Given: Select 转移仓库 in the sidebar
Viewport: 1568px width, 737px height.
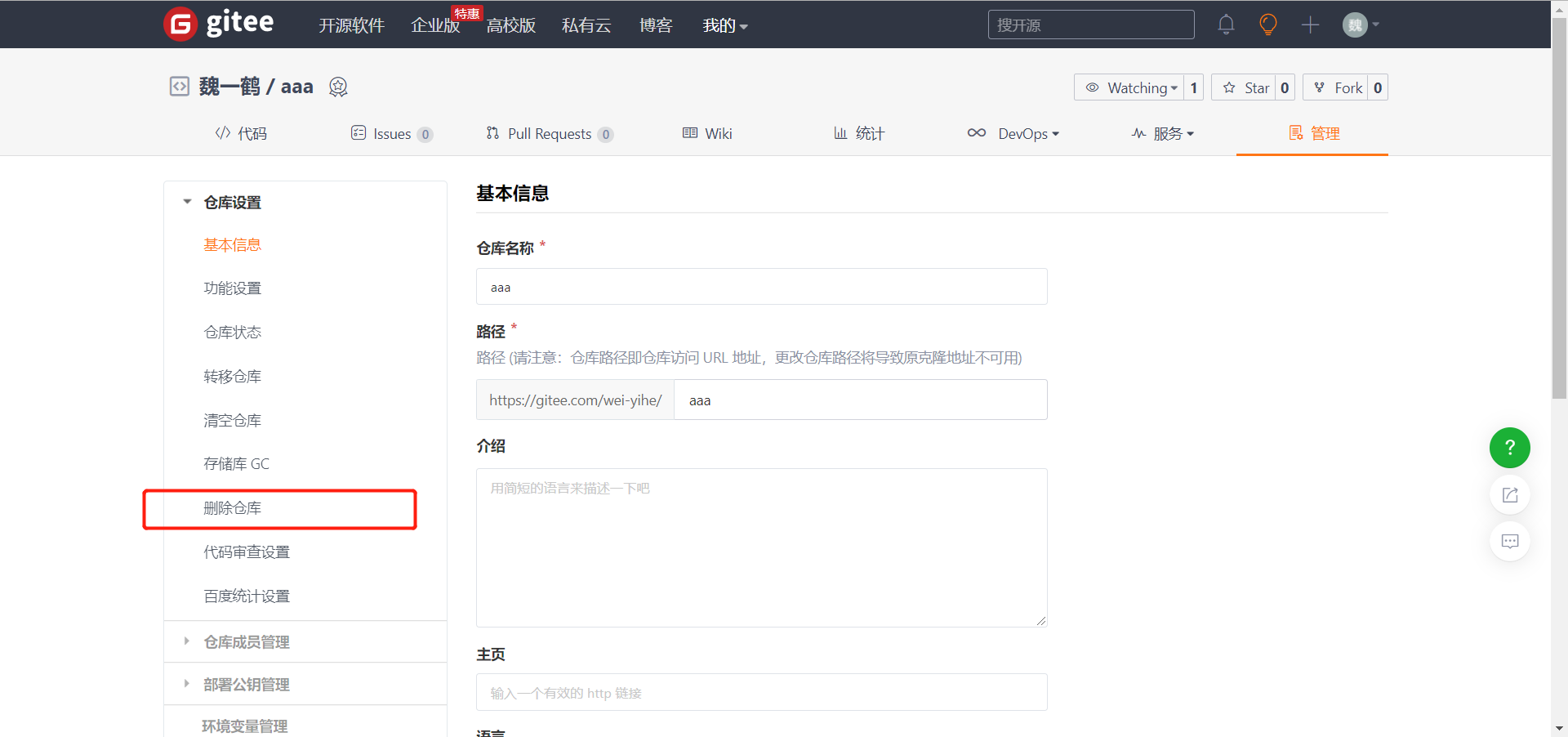Looking at the screenshot, I should (x=232, y=376).
